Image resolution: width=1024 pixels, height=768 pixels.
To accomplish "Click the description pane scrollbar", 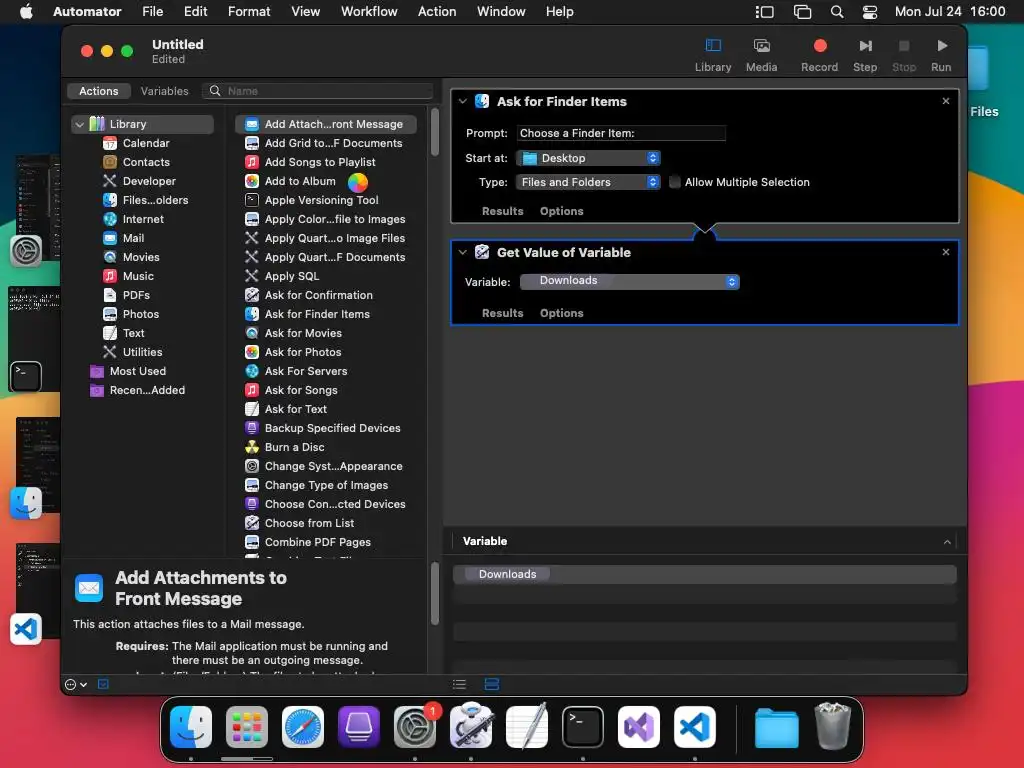I will (435, 594).
